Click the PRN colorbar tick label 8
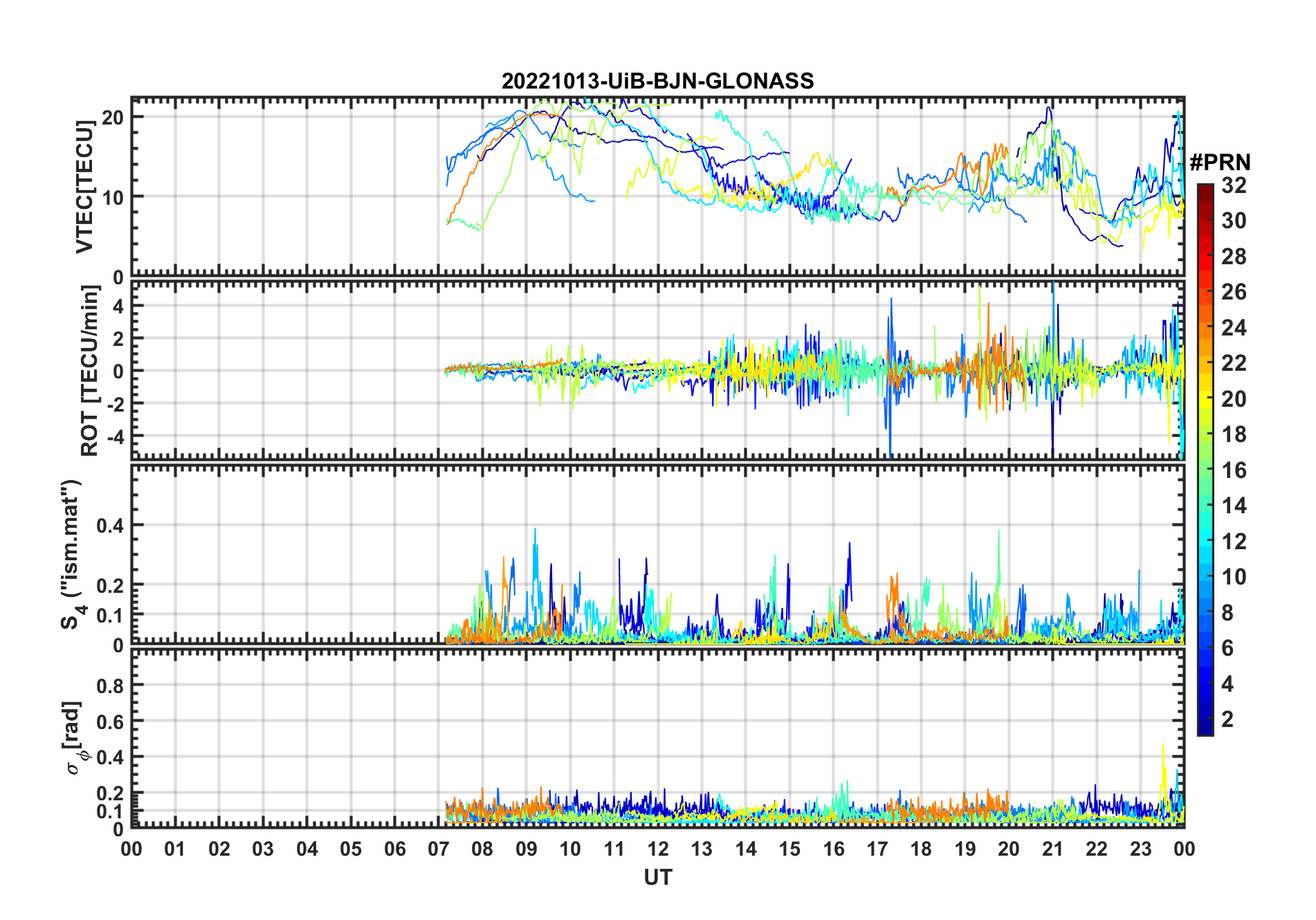Screen dimensions: 1316x920 tap(1227, 613)
